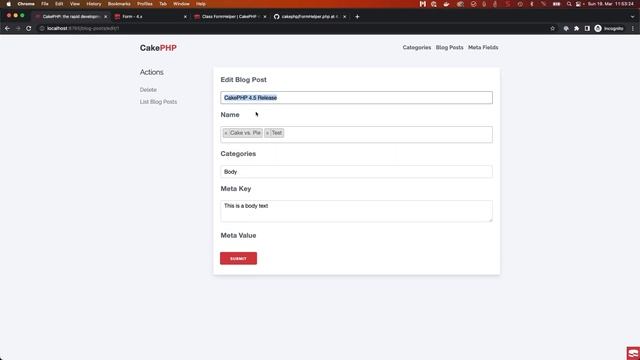This screenshot has width=640, height=360.
Task: Open the List Blog Posts link
Action: [x=158, y=102]
